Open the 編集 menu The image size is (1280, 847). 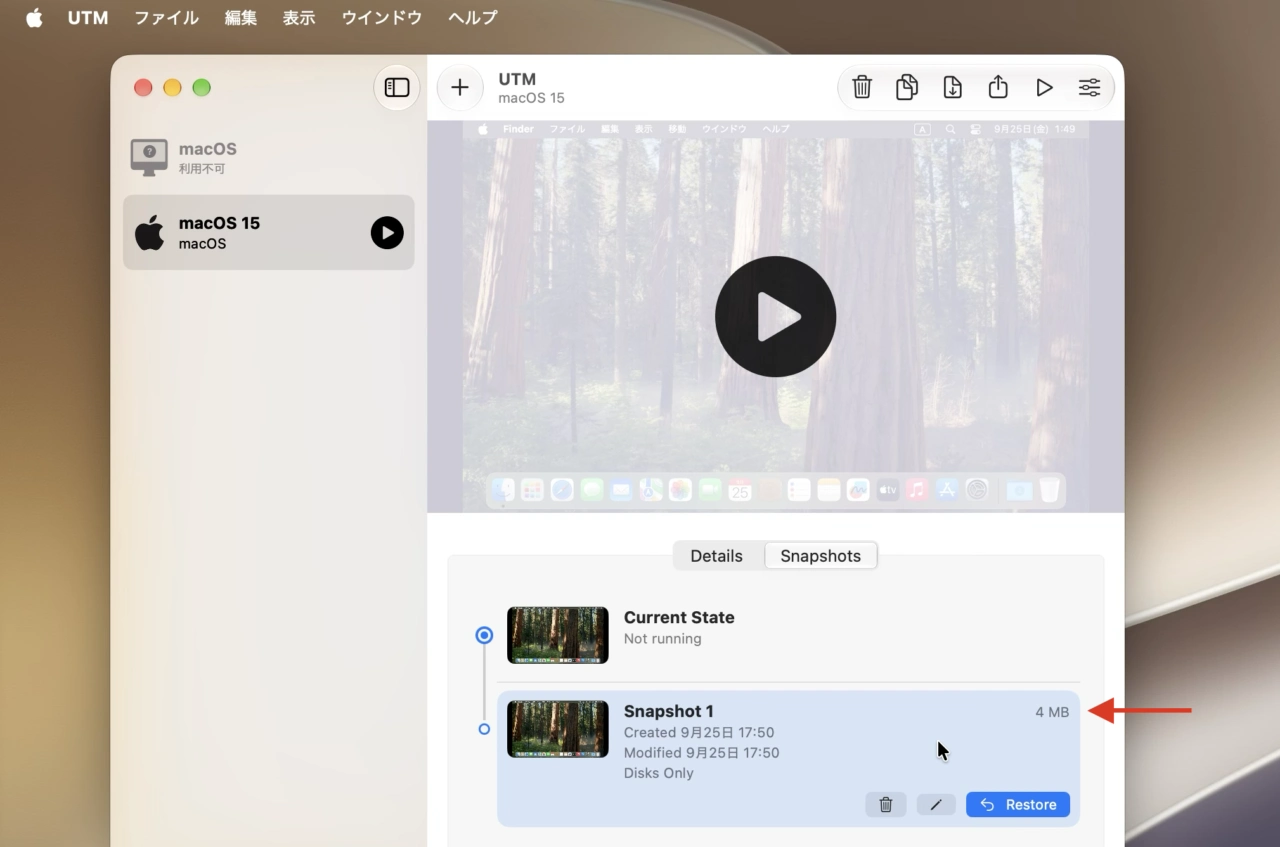click(241, 18)
